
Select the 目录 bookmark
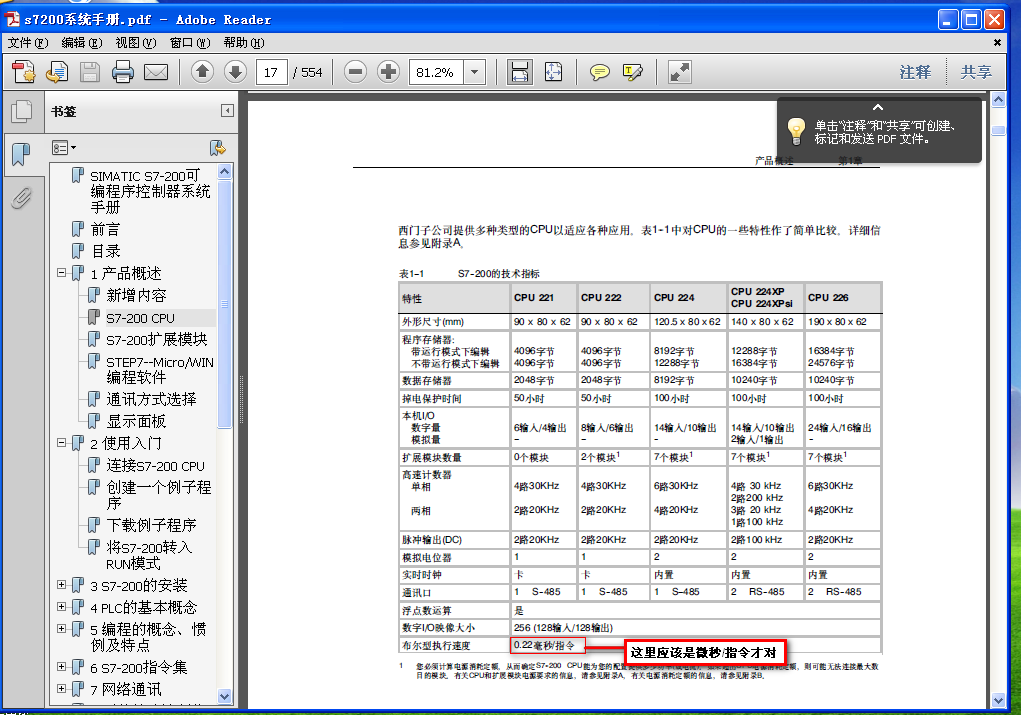point(105,251)
